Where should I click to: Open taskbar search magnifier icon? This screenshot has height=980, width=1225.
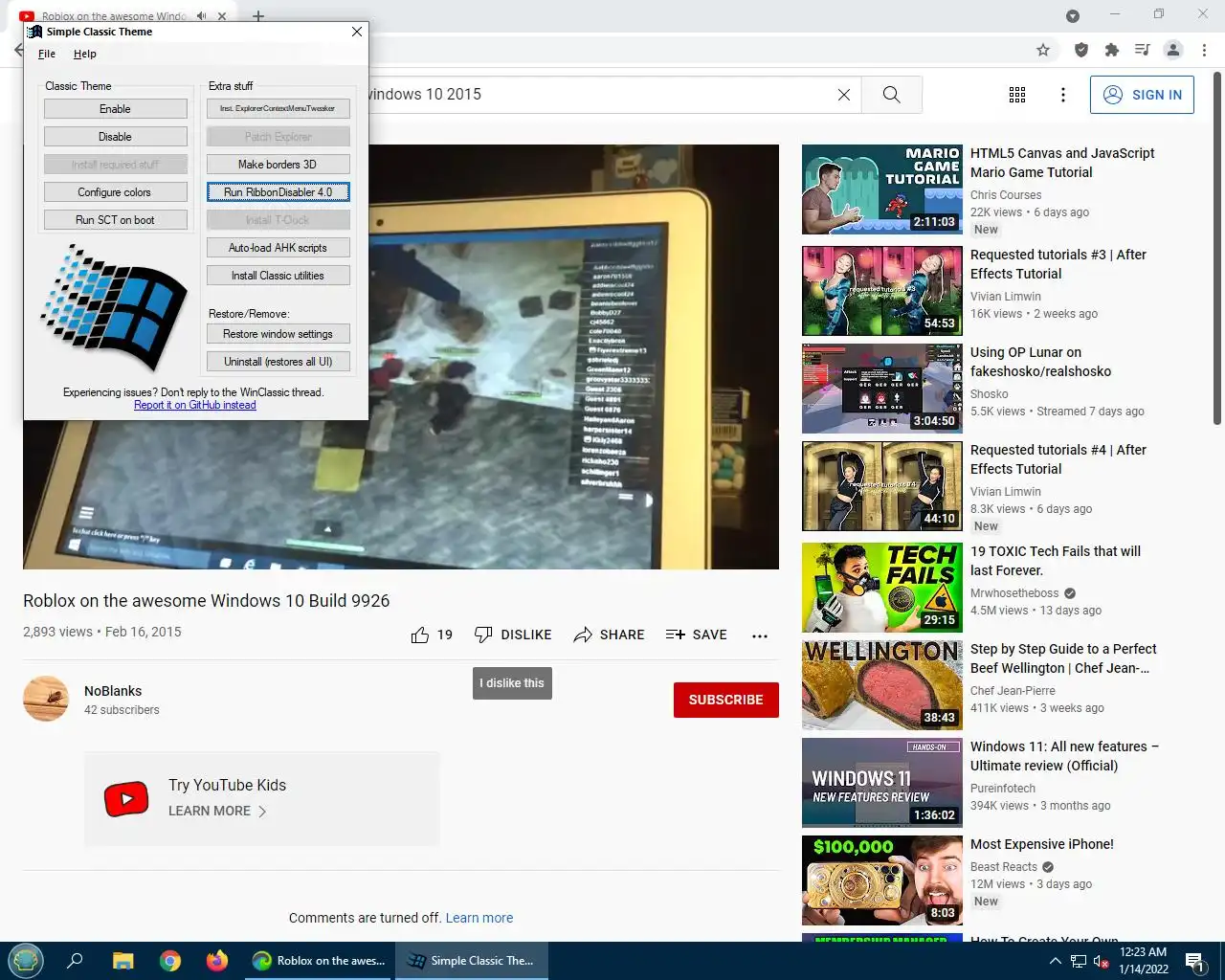[x=75, y=961]
